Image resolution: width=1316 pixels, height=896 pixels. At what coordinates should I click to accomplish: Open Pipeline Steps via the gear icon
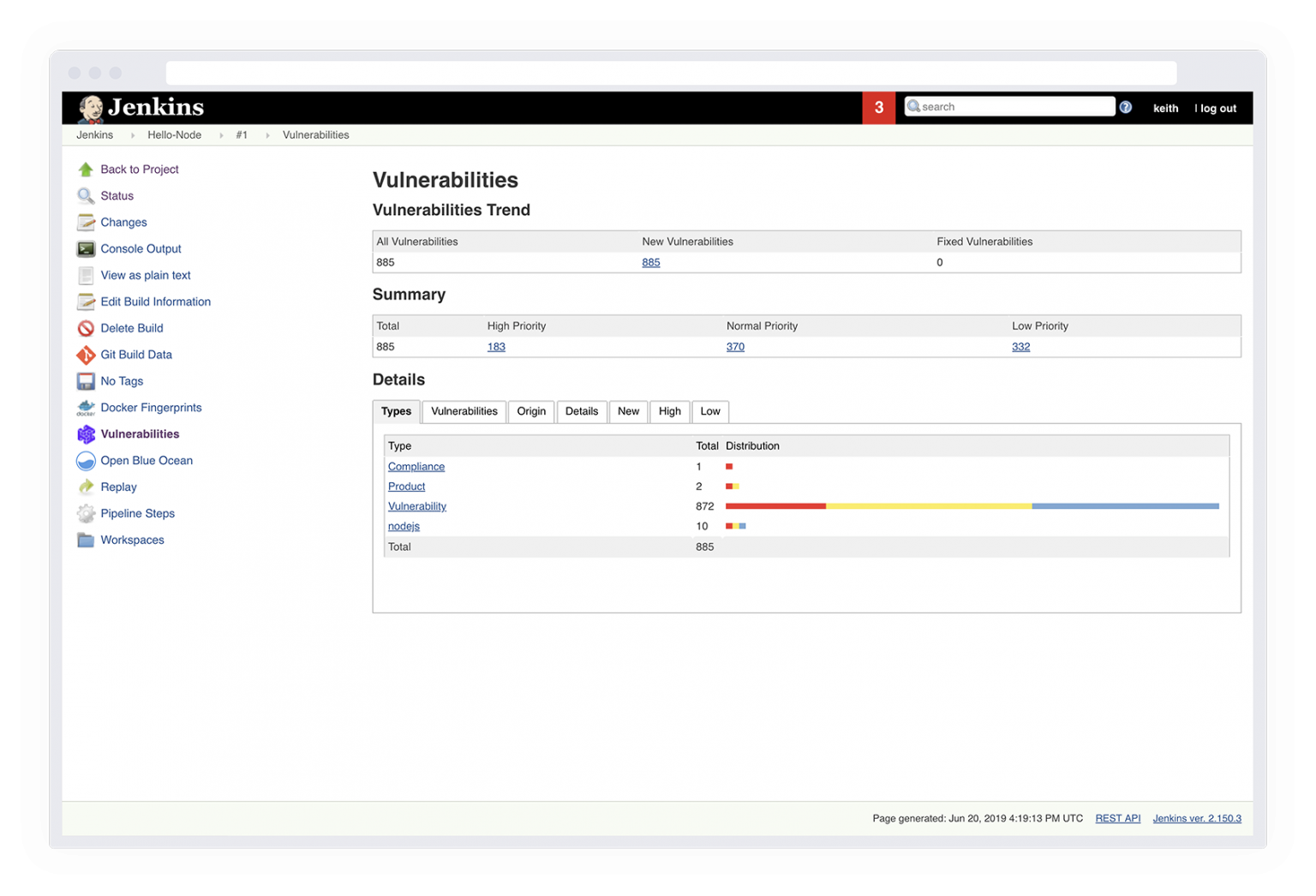pyautogui.click(x=86, y=513)
